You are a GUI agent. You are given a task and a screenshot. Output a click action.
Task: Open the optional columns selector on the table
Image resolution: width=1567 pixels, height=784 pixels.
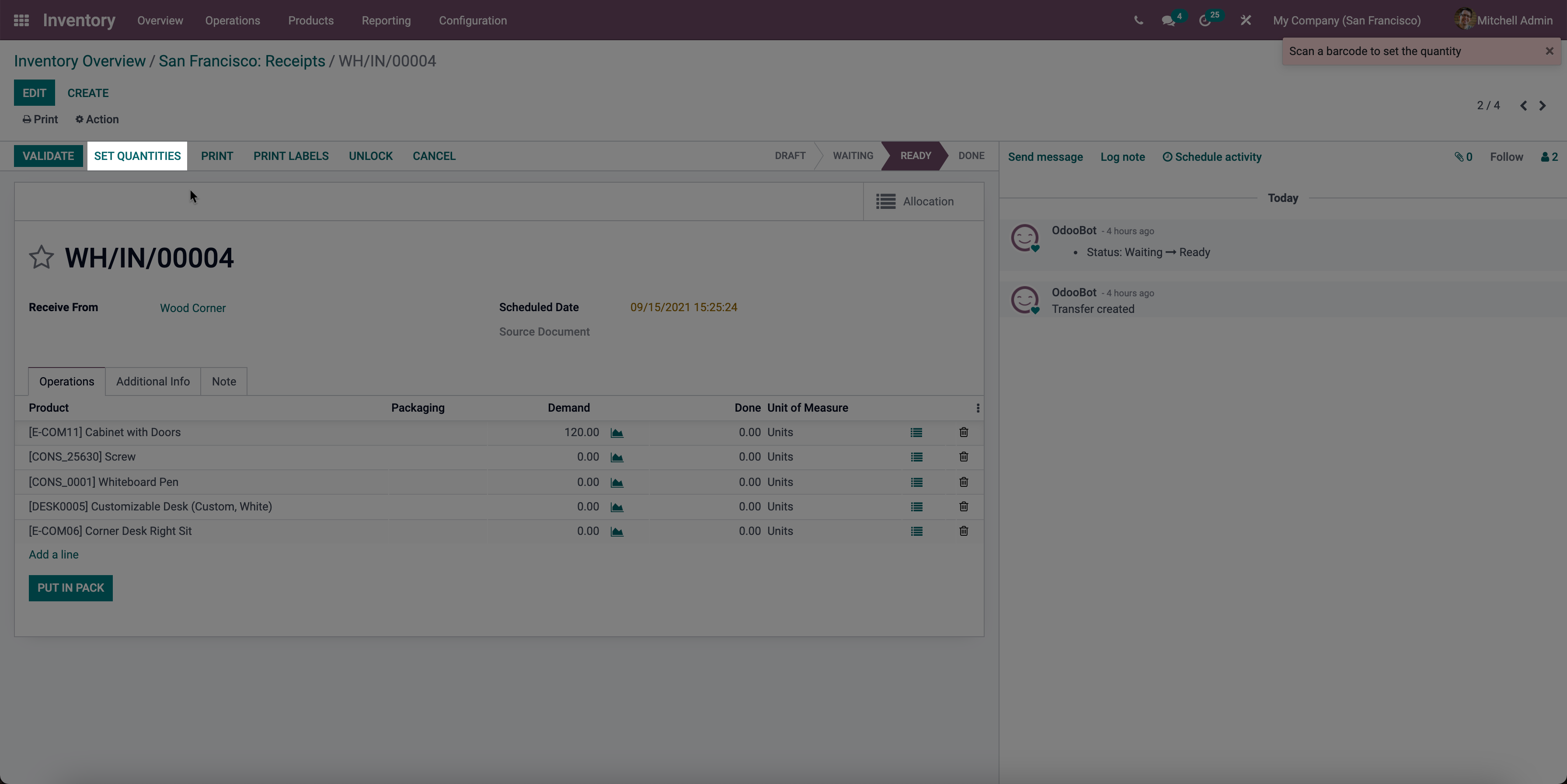coord(978,408)
